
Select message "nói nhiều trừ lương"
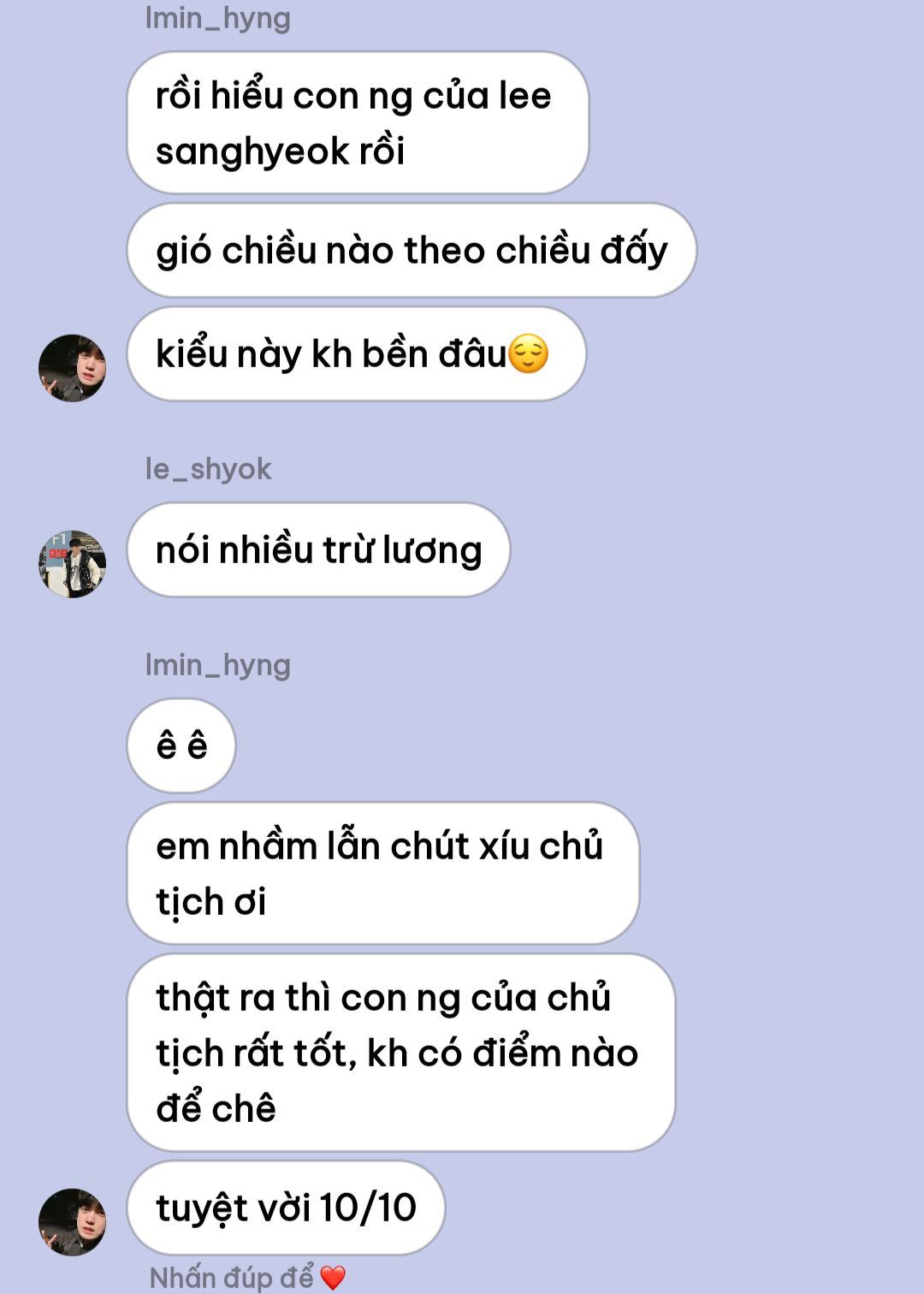[x=318, y=549]
